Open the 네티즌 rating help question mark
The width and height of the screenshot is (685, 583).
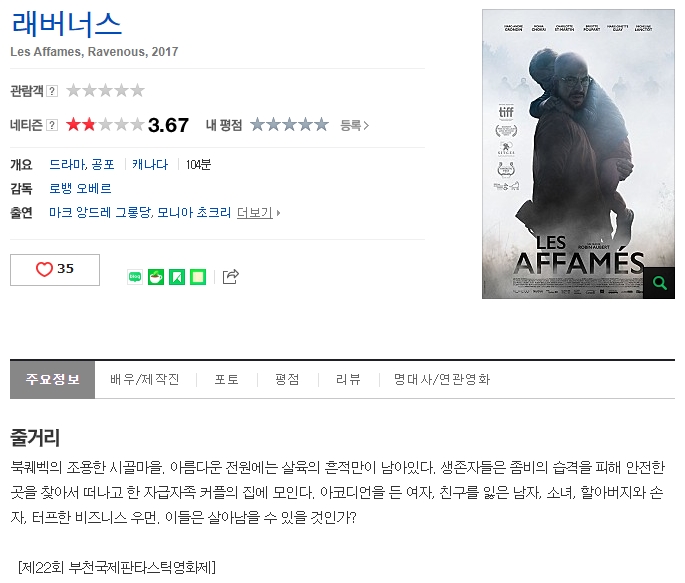tap(52, 125)
